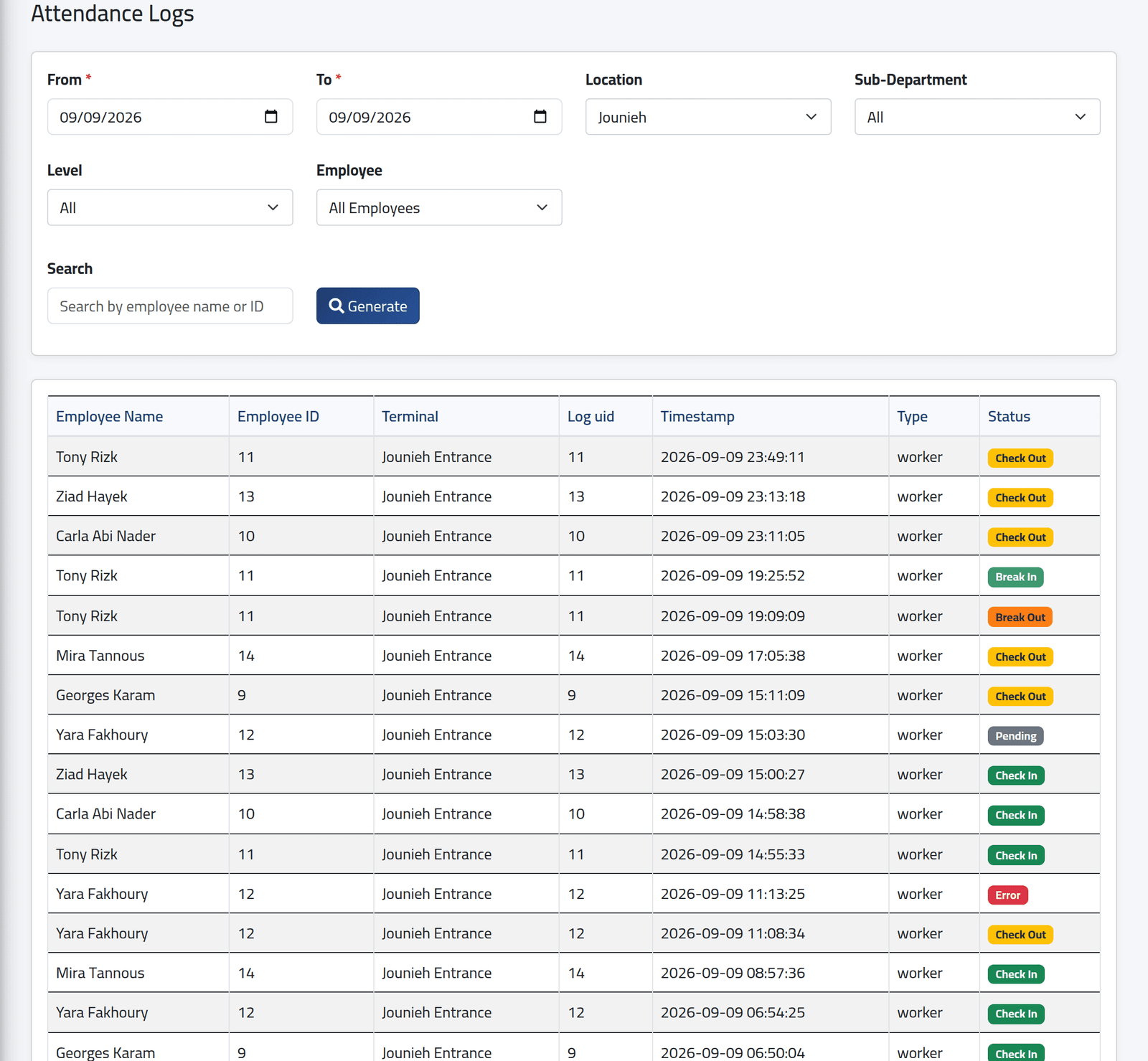This screenshot has width=1148, height=1061.
Task: Click the Check In badge at 08:57:36
Action: tap(1016, 974)
